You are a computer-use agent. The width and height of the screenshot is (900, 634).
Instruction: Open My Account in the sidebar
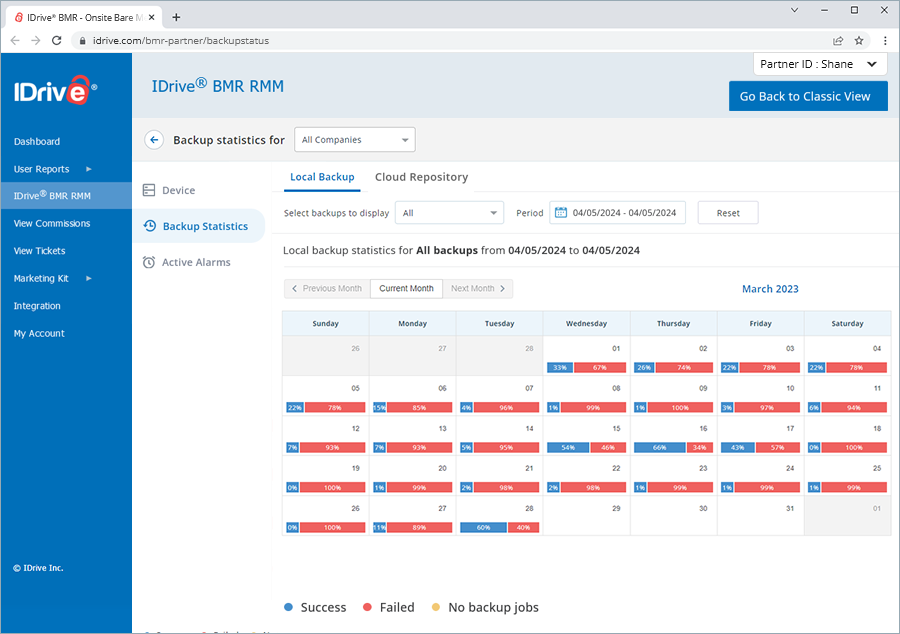click(x=39, y=334)
